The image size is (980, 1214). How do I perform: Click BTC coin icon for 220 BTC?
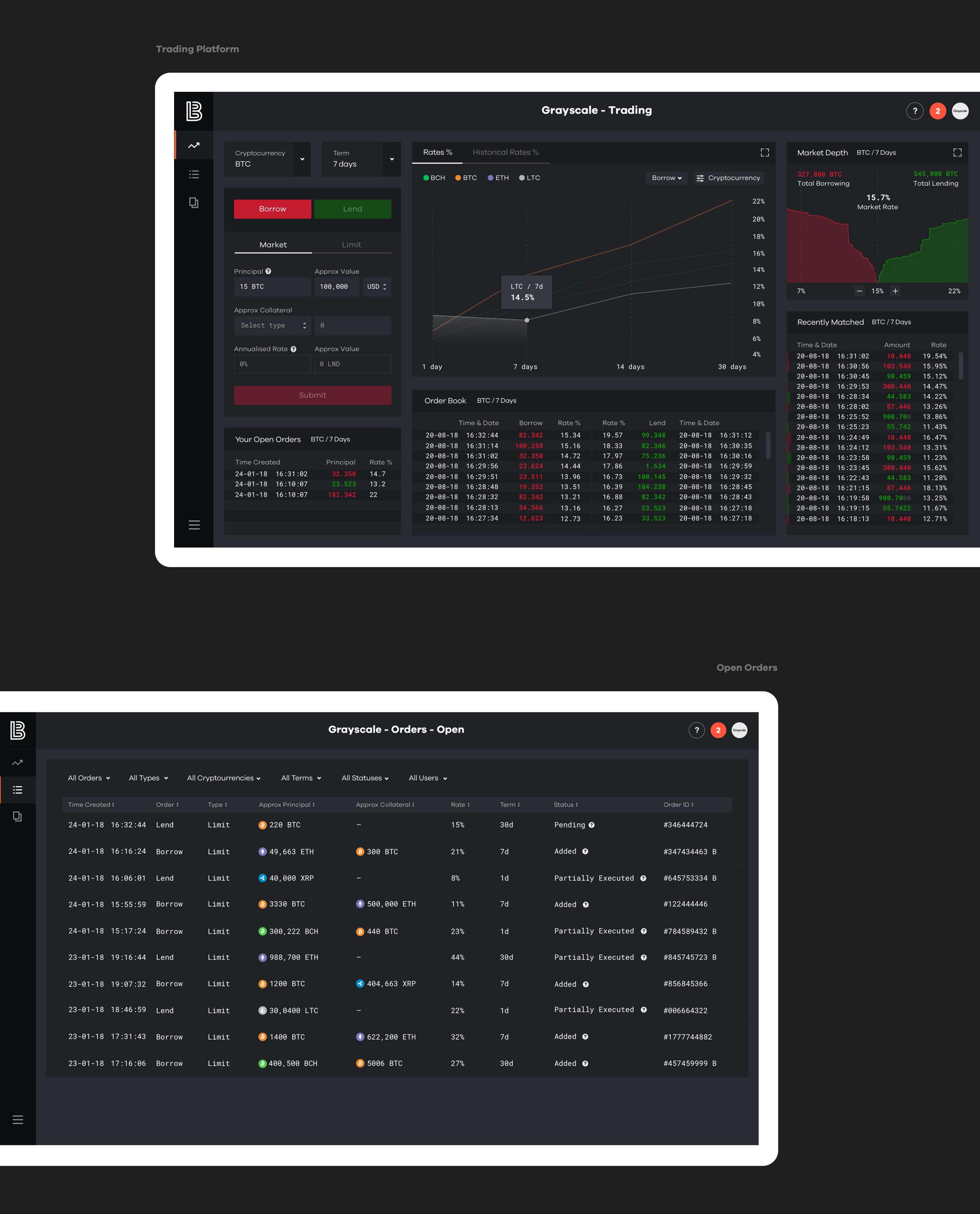[x=263, y=825]
